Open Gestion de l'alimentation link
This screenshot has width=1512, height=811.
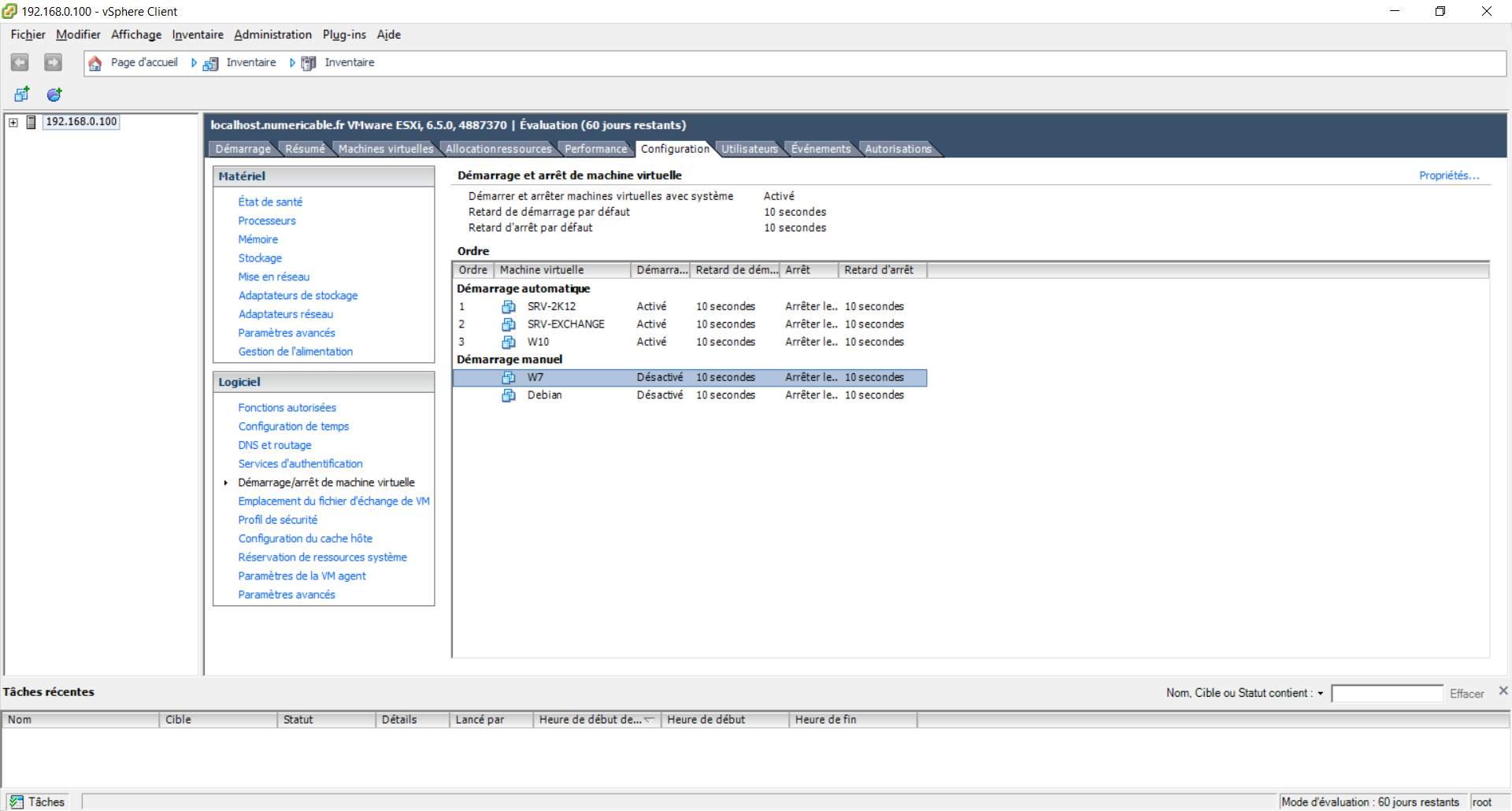pyautogui.click(x=295, y=352)
